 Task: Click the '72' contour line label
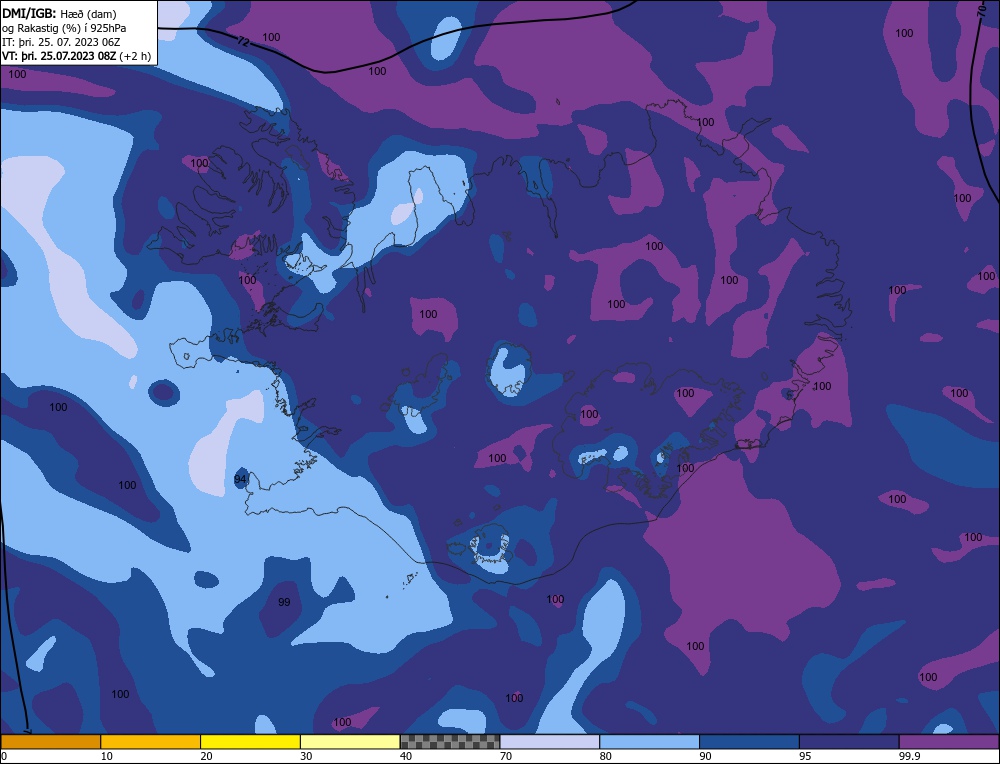(243, 42)
